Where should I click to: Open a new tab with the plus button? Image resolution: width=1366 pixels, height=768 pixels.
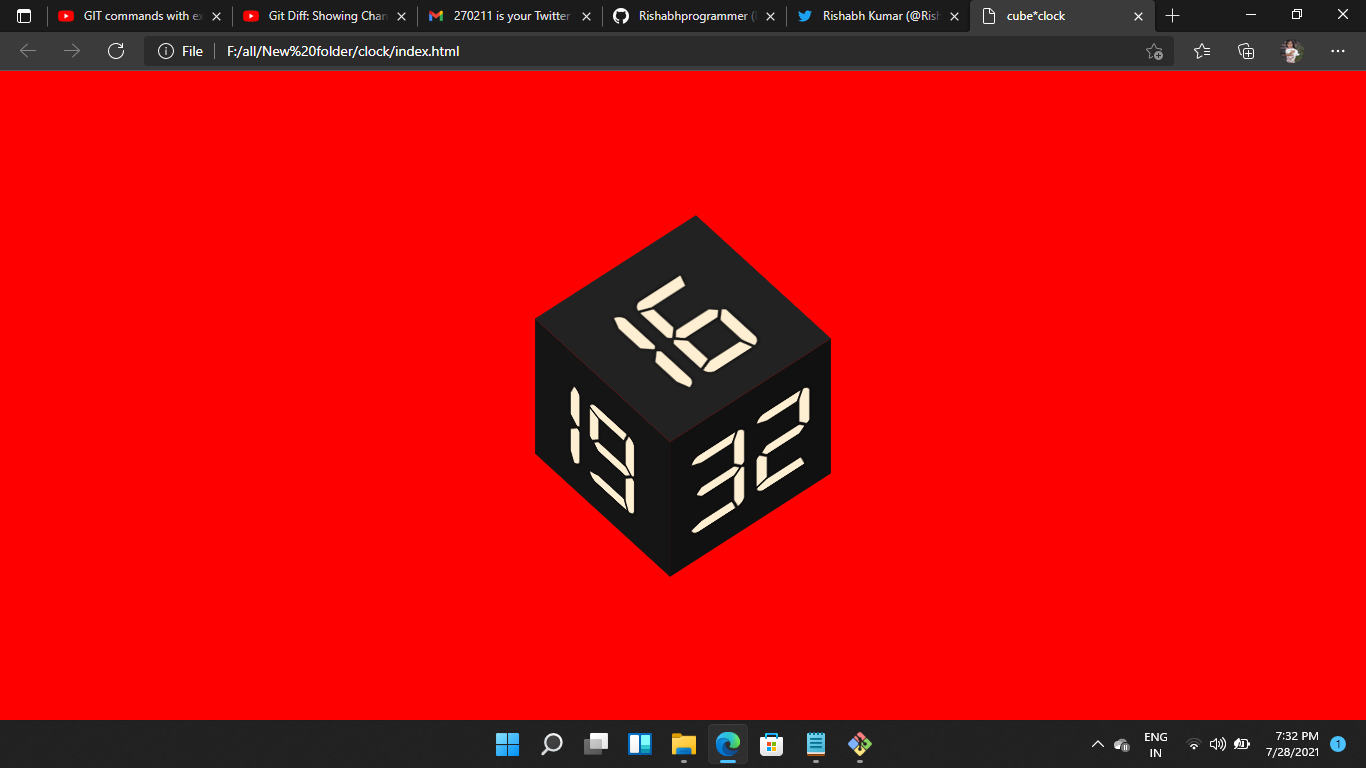(x=1172, y=16)
